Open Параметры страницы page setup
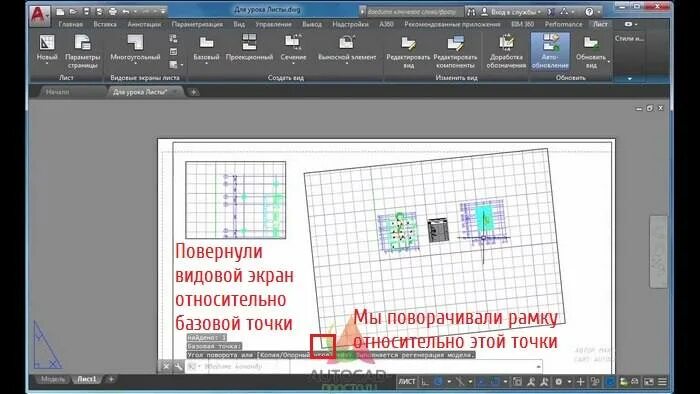Image resolution: width=700 pixels, height=394 pixels. (83, 51)
